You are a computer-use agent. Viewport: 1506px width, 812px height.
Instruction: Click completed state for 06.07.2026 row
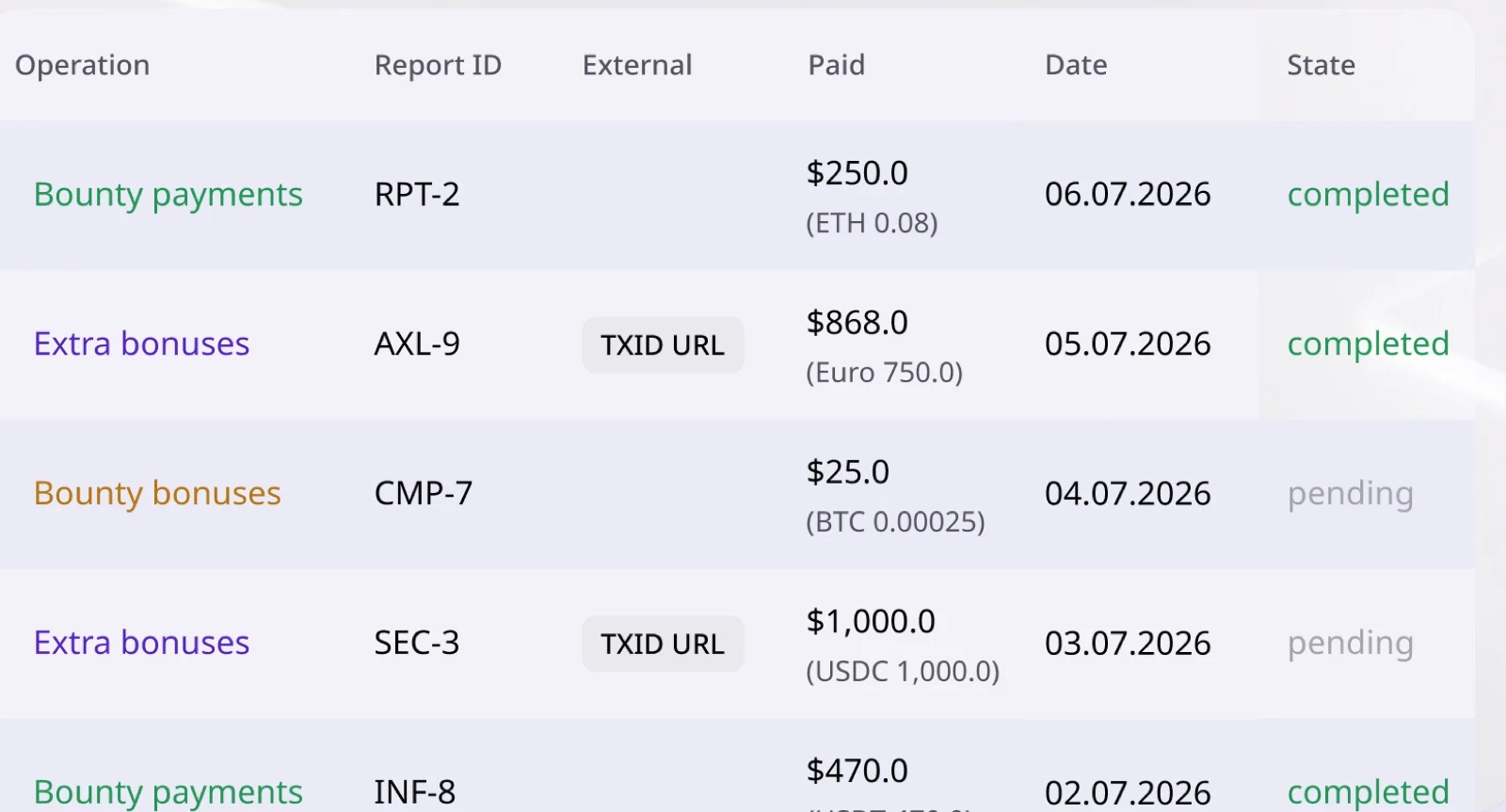click(1369, 195)
